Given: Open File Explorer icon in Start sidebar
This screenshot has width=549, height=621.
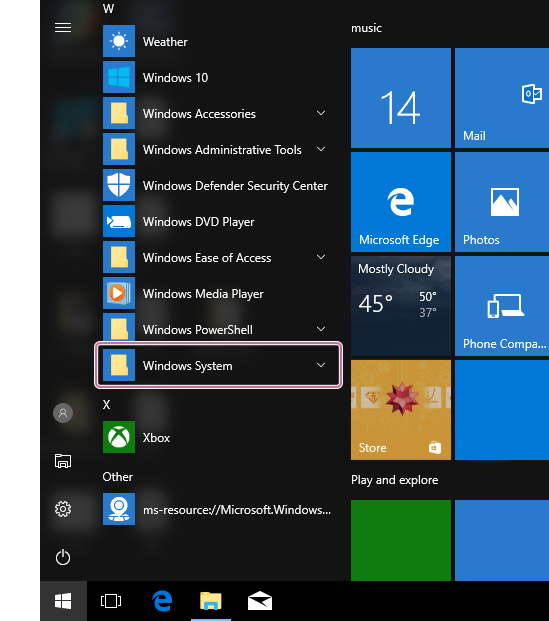Looking at the screenshot, I should pos(63,461).
